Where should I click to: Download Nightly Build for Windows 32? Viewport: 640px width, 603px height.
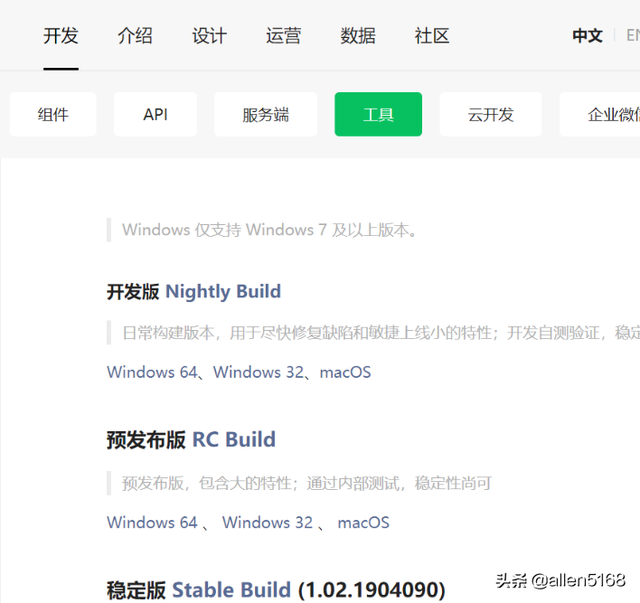click(x=259, y=372)
